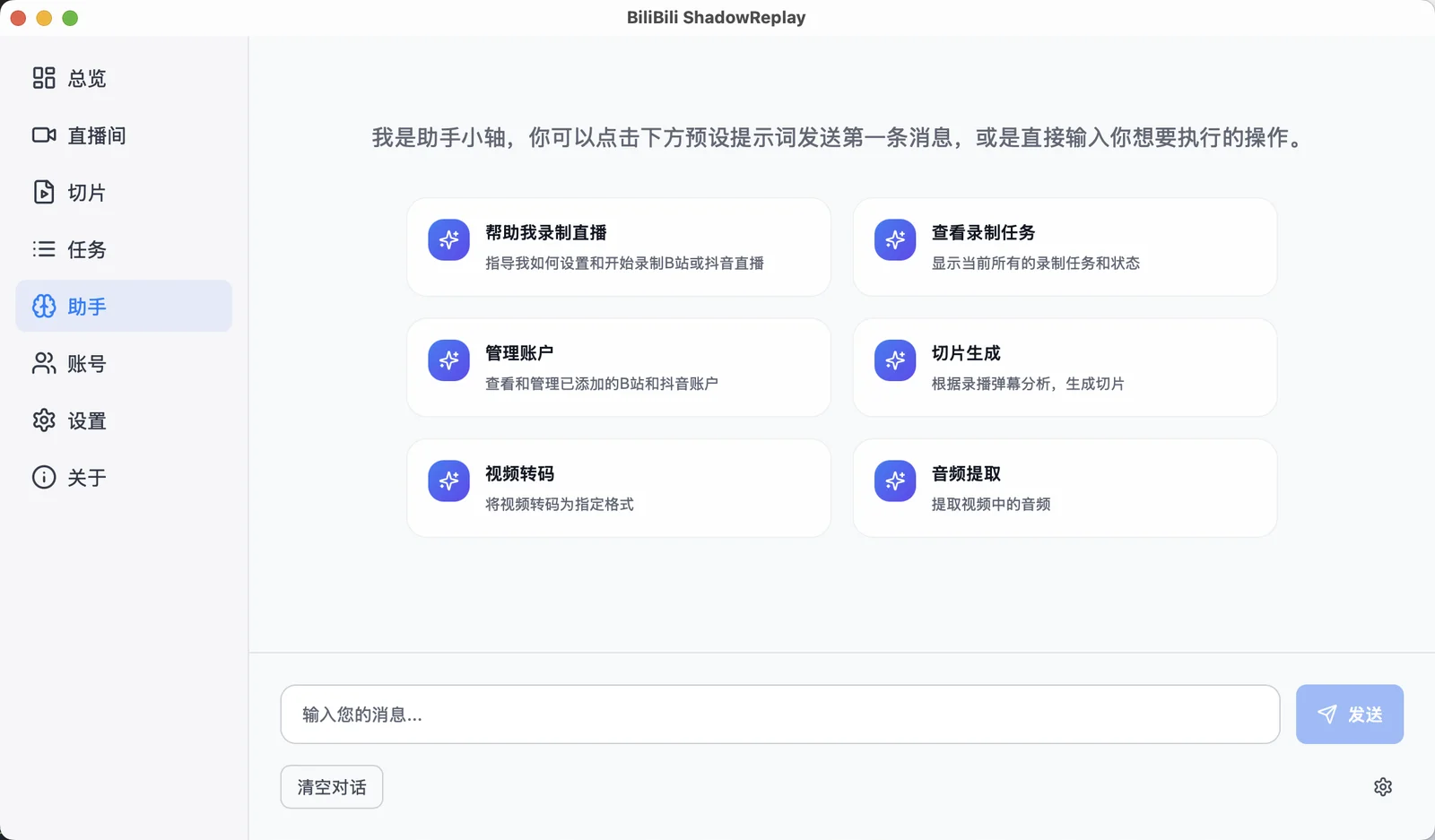The image size is (1435, 840).
Task: Click the 关于 info circle icon
Action: click(44, 477)
